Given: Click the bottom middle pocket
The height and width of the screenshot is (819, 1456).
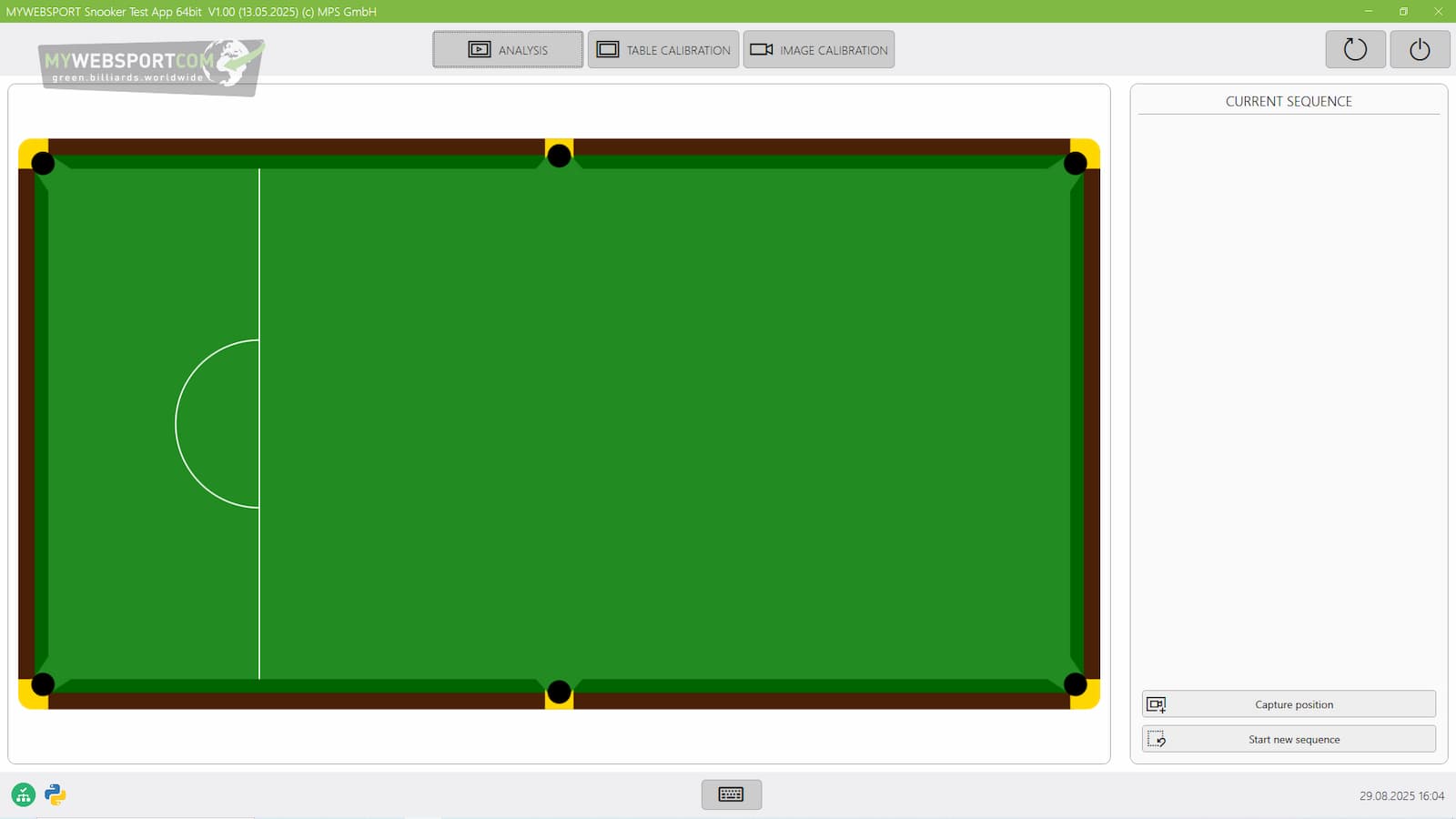Looking at the screenshot, I should [559, 692].
